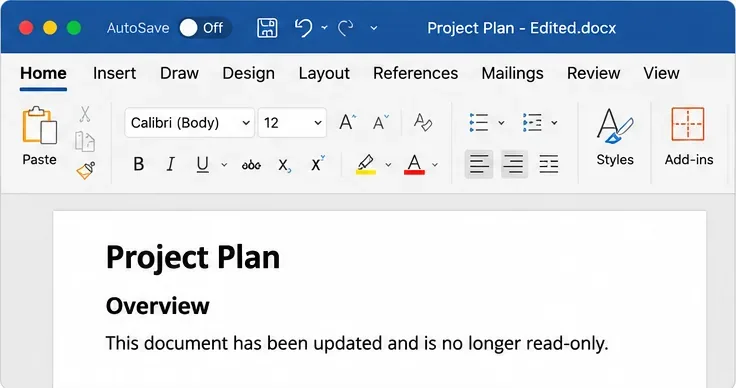Screen dimensions: 736x388
Task: Switch to the Insert tab
Action: click(114, 74)
